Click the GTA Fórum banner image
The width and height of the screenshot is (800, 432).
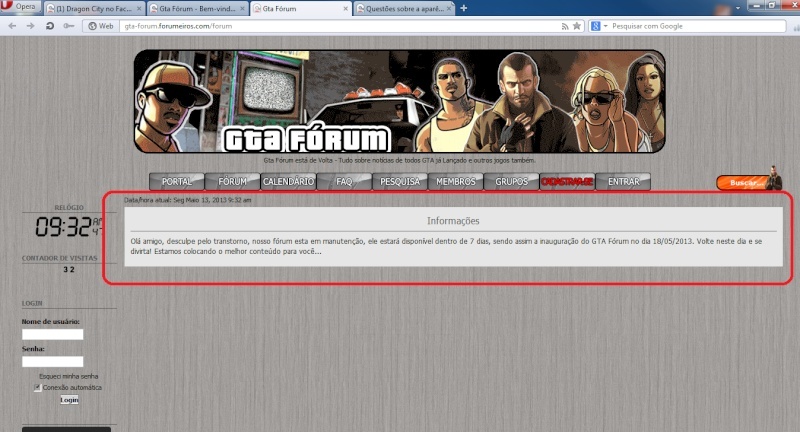[x=399, y=101]
